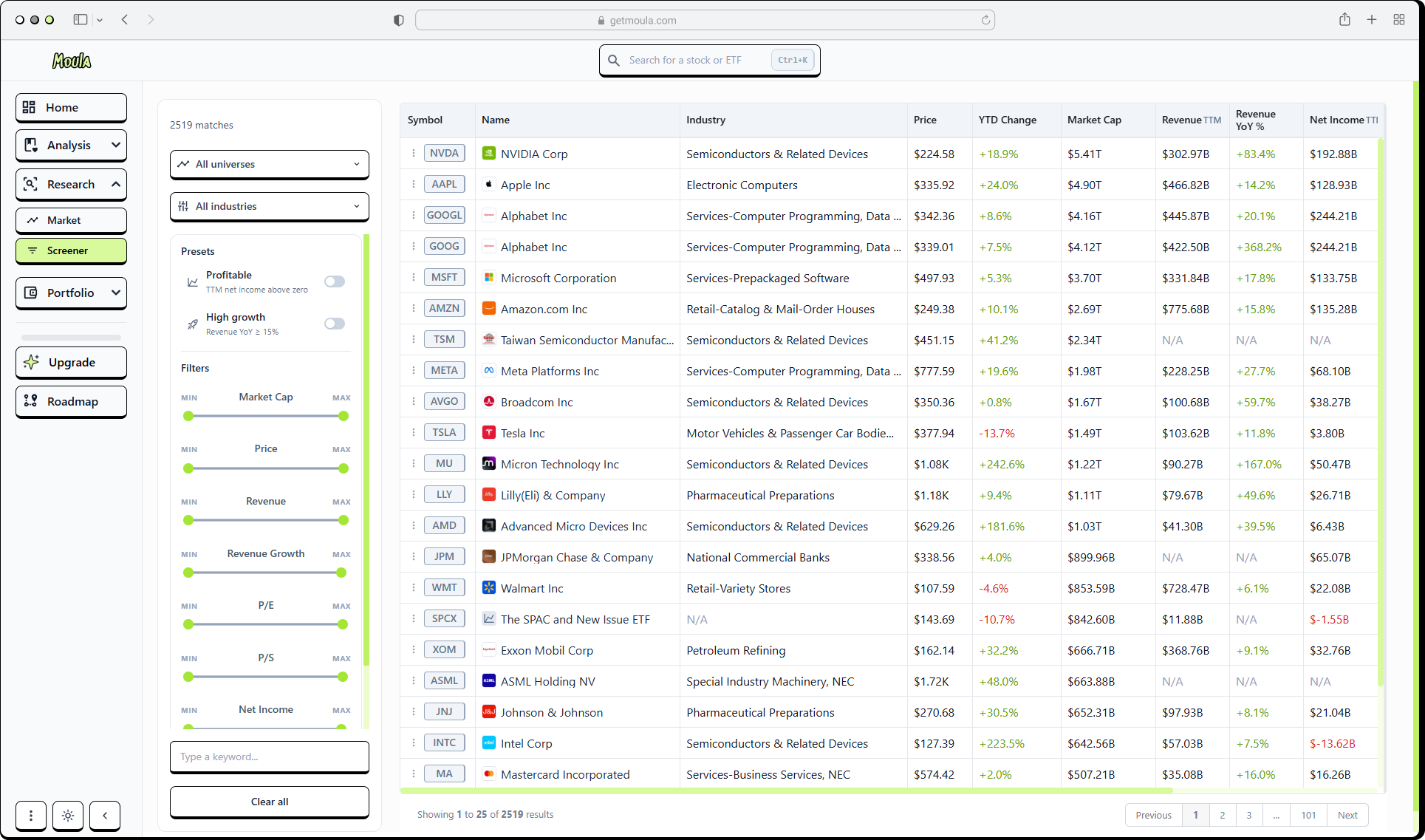Collapse the sidebar with the left chevron
This screenshot has height=840, width=1425.
pyautogui.click(x=105, y=816)
